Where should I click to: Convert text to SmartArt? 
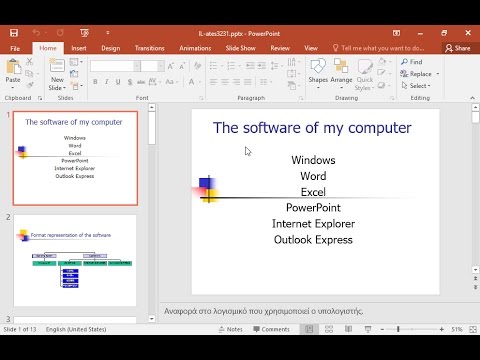[293, 85]
